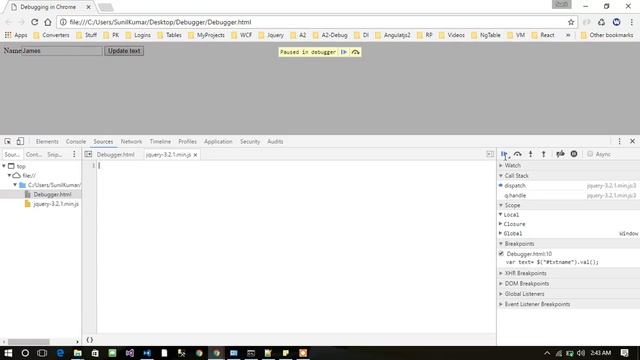This screenshot has height=360, width=640.
Task: Toggle pause on exceptions icon
Action: [574, 154]
